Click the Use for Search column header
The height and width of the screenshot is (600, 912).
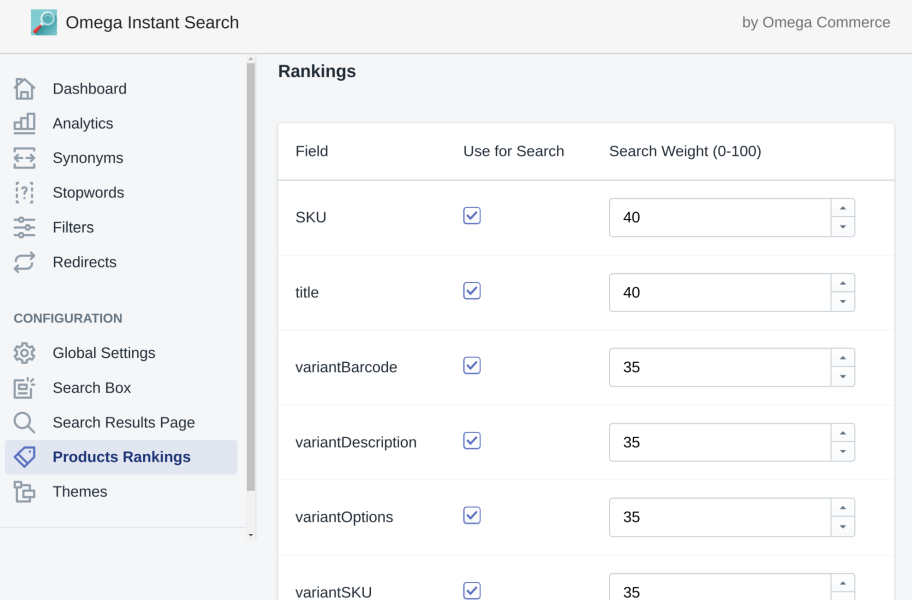click(x=514, y=151)
